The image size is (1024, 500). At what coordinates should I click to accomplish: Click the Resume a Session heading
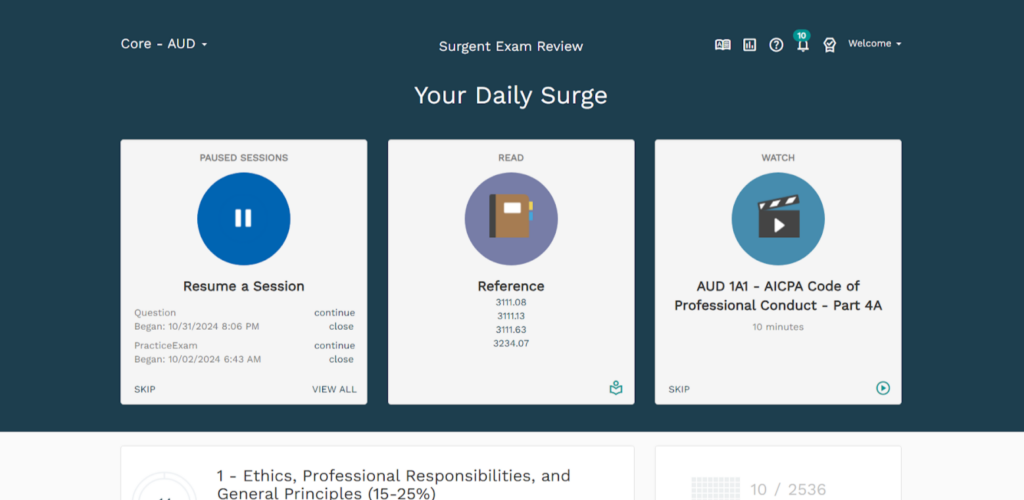coord(244,286)
